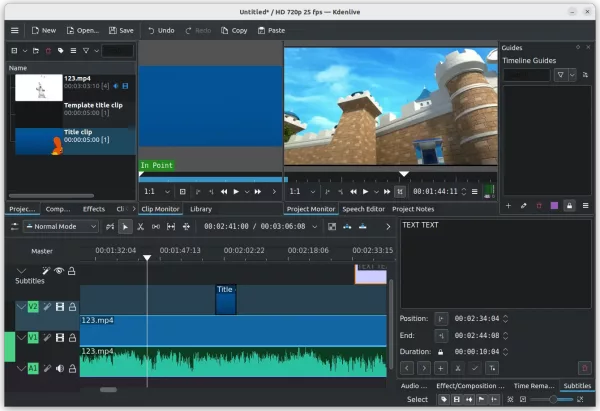Open the Normal Mode edit mode dropdown
This screenshot has height=411, width=600.
(x=60, y=227)
